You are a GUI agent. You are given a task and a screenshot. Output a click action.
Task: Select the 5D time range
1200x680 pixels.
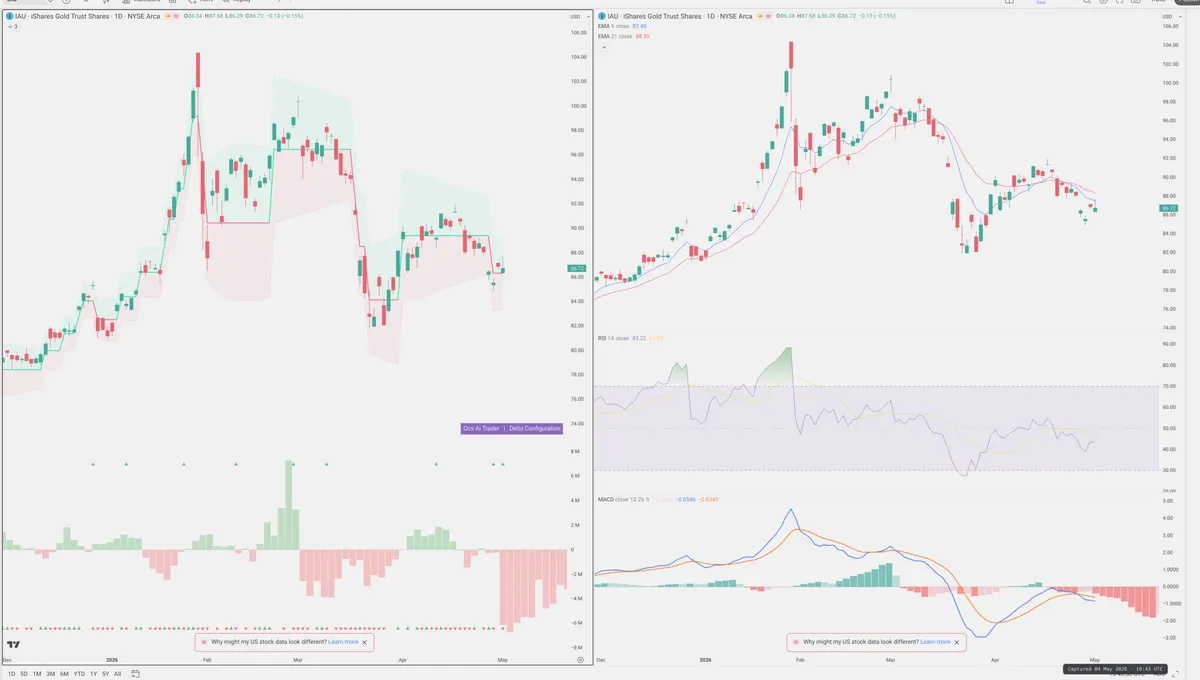tap(25, 674)
